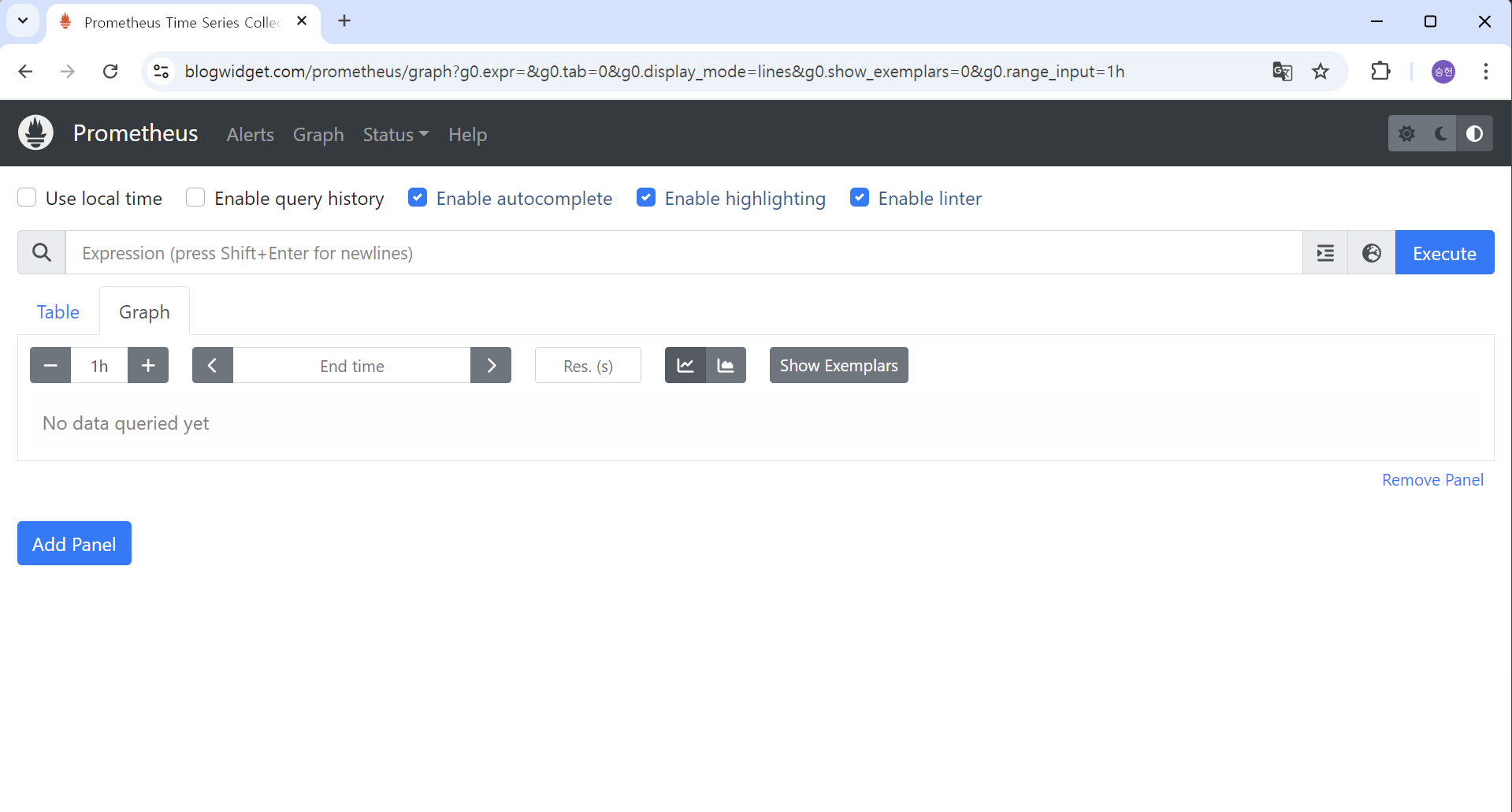Decrease time range with minus button
This screenshot has height=812, width=1512.
pos(50,365)
